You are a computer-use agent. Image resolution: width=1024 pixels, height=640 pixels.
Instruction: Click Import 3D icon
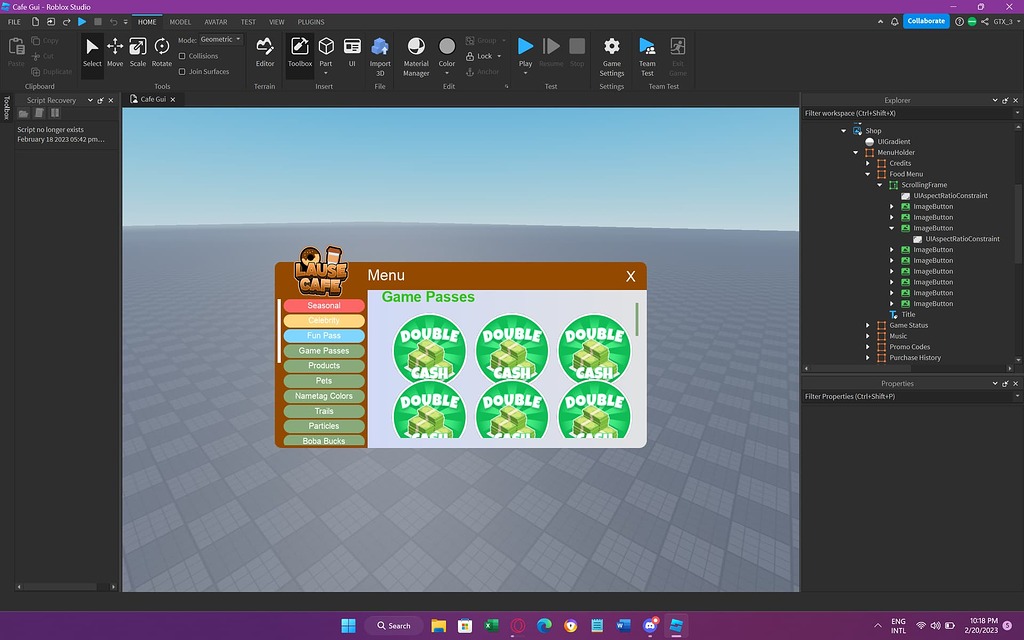coord(380,47)
